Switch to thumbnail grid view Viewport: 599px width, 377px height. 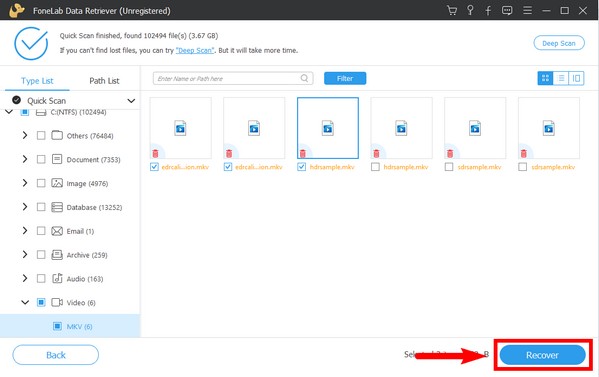(545, 78)
